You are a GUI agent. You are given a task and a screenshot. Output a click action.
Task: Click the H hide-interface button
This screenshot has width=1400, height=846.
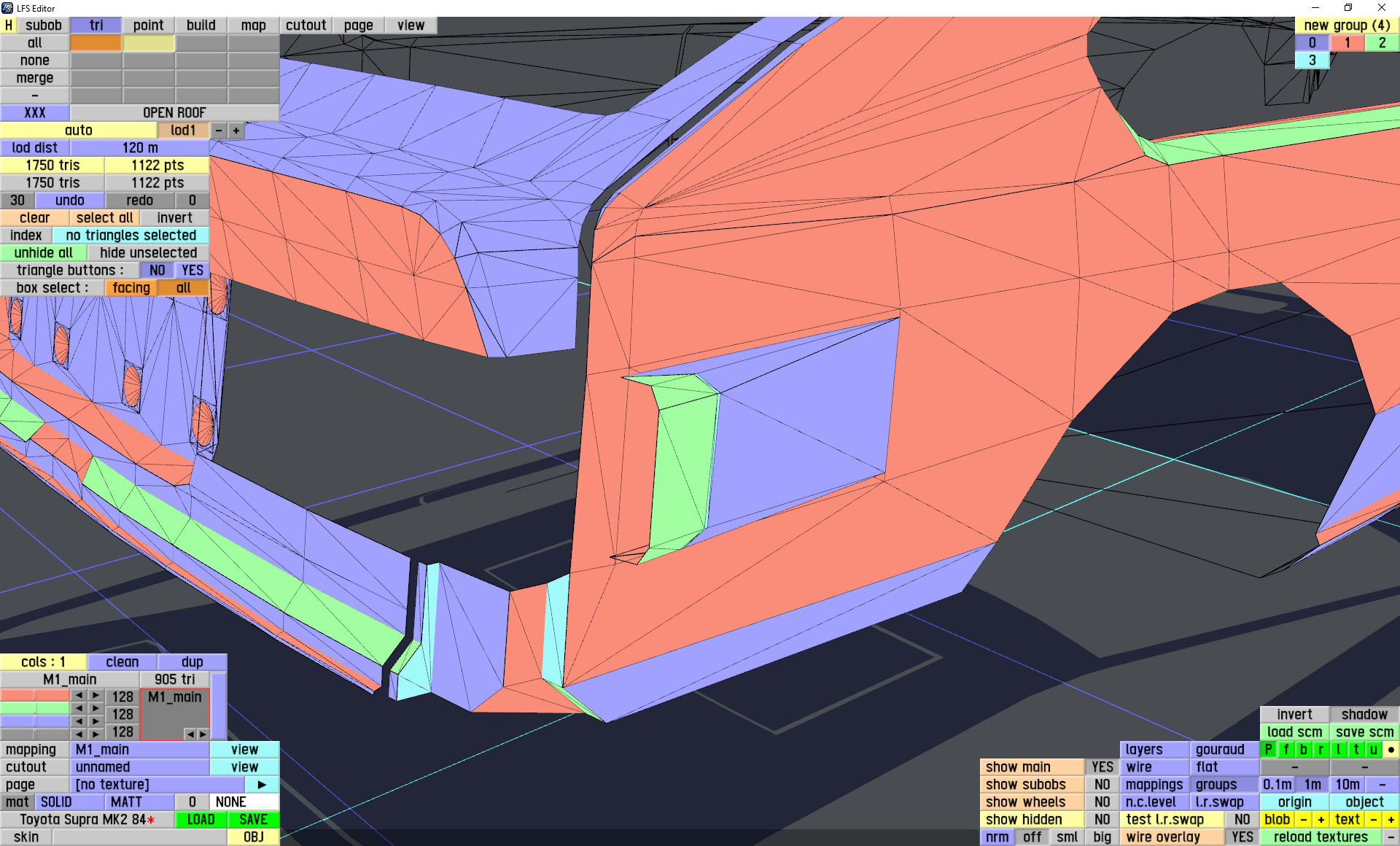coord(9,25)
